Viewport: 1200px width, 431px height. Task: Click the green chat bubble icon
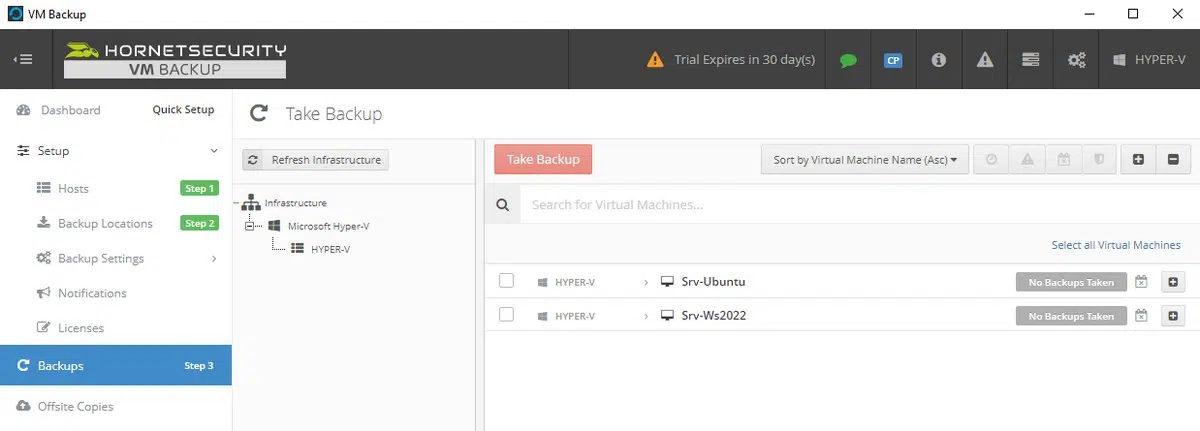pos(848,60)
